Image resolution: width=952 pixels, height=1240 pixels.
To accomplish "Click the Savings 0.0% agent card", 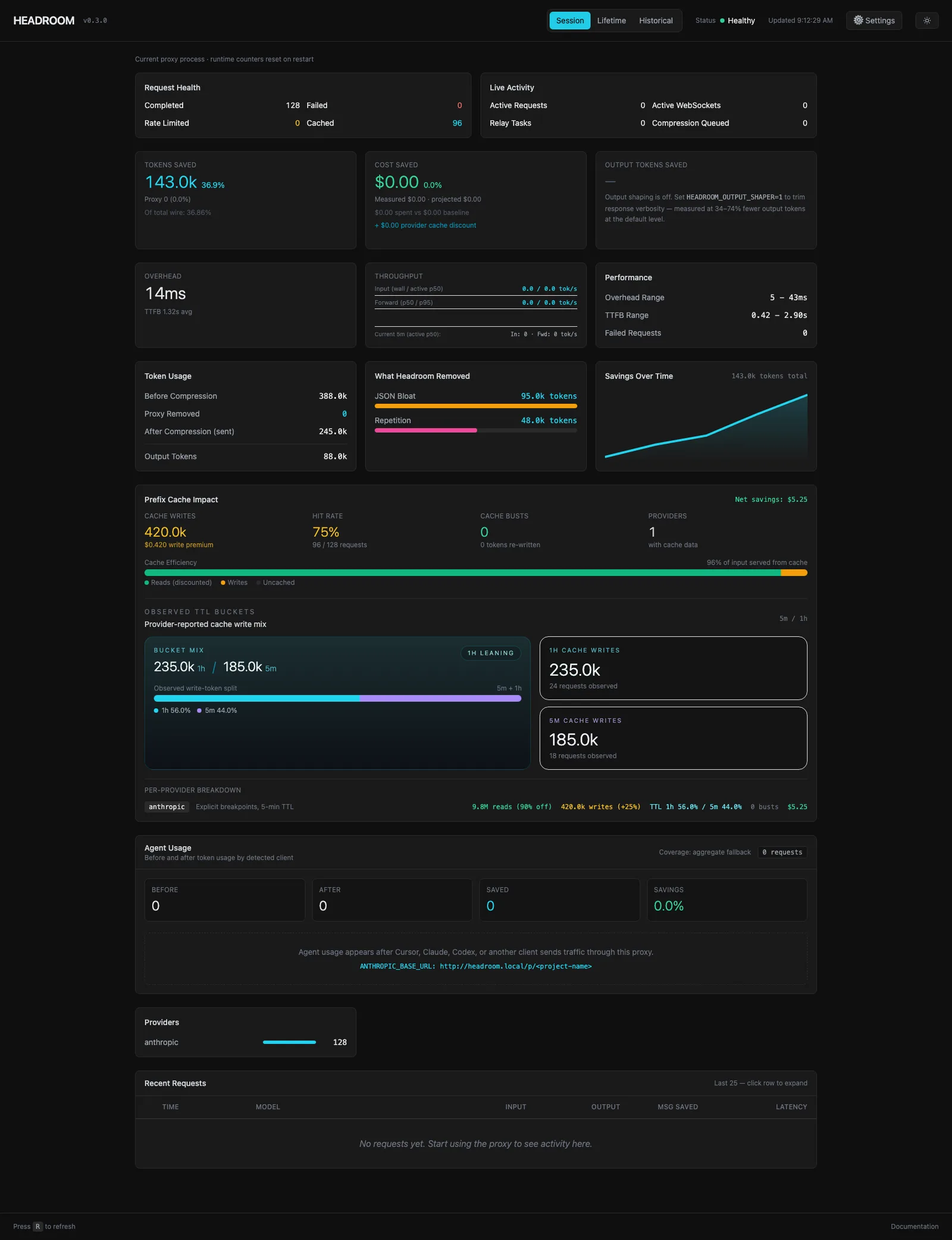I will pos(727,900).
